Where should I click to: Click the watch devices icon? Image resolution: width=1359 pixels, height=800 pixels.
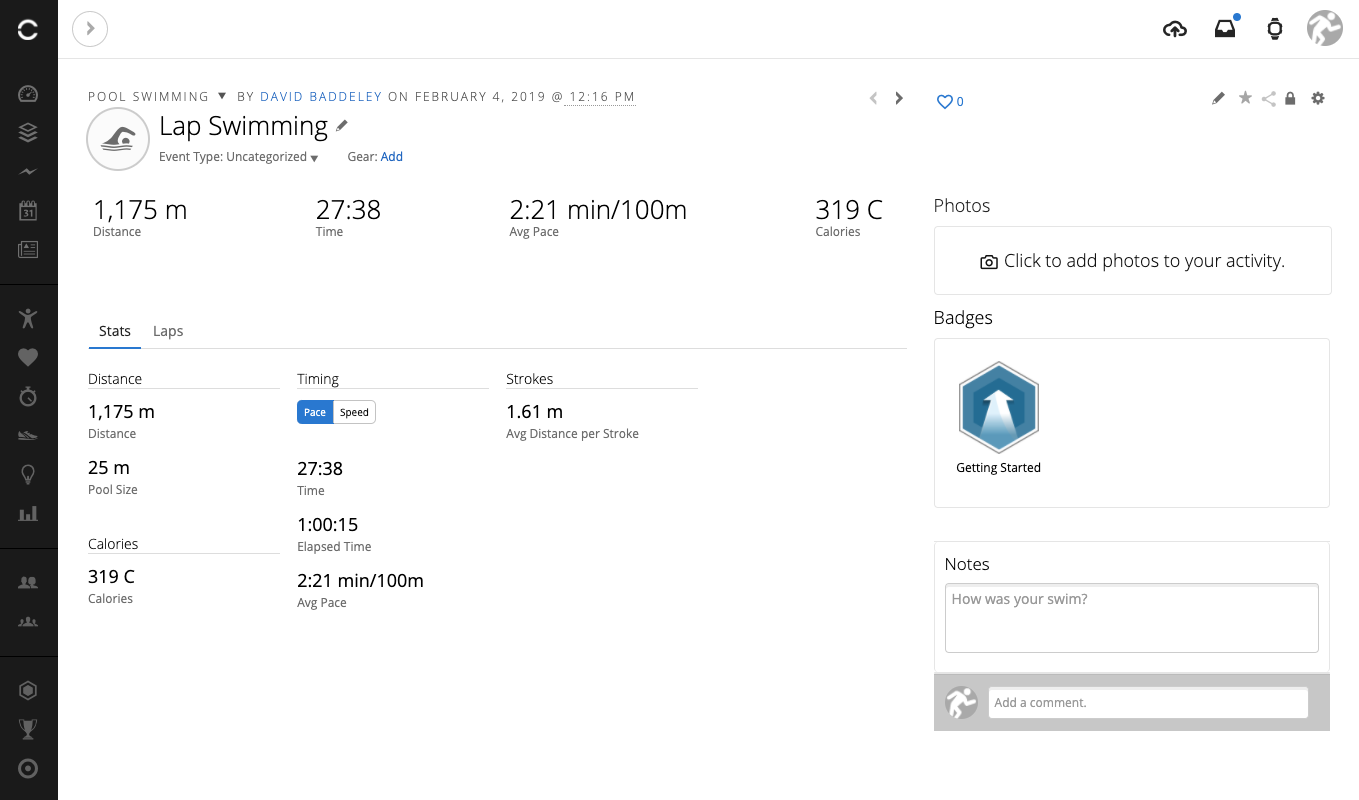click(x=1274, y=29)
